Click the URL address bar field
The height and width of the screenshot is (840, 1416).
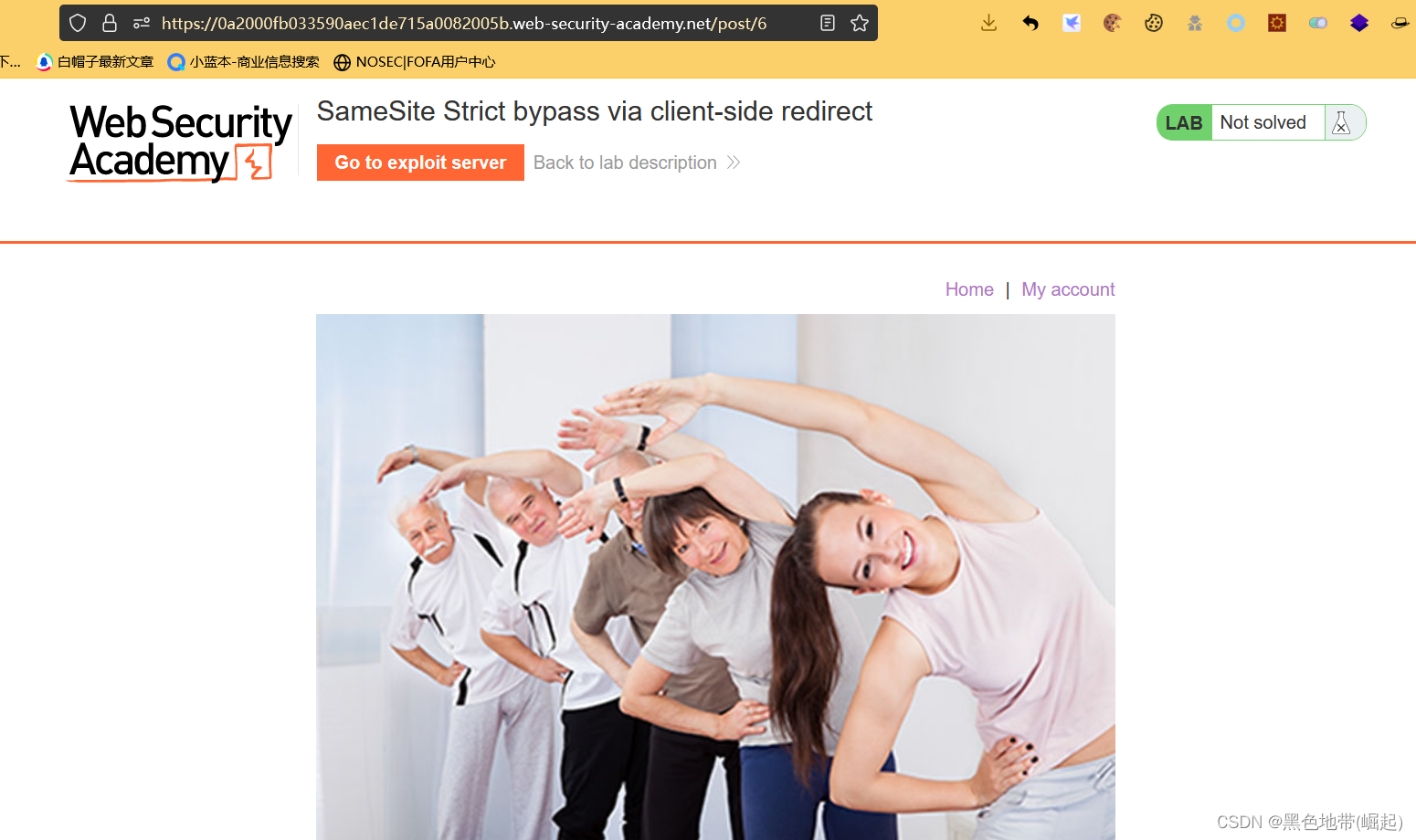pyautogui.click(x=464, y=23)
